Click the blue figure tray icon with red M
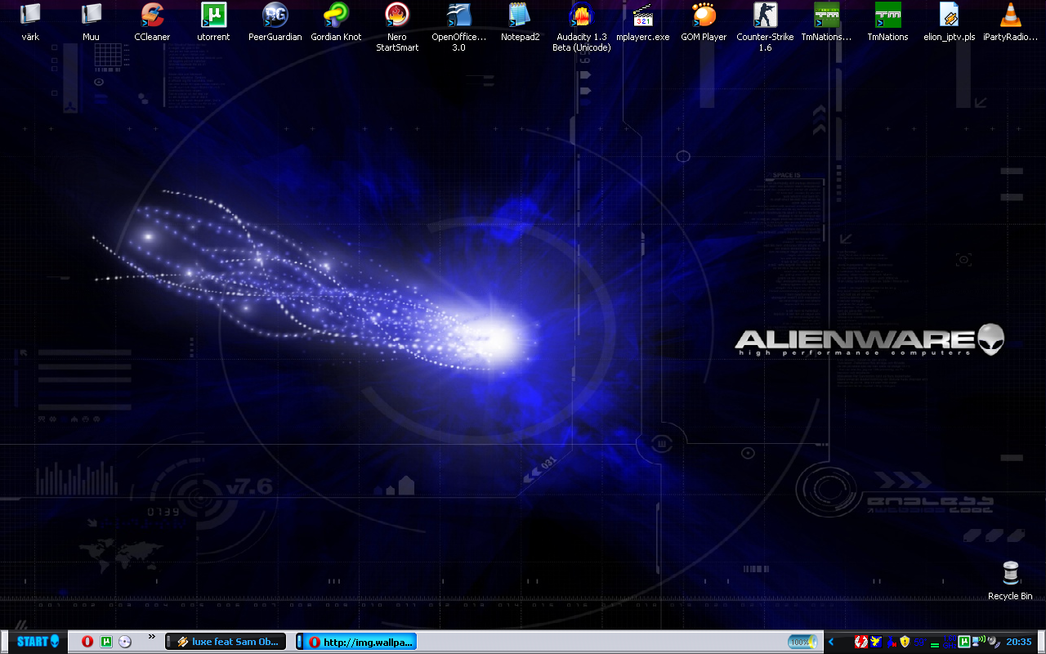 pos(891,643)
